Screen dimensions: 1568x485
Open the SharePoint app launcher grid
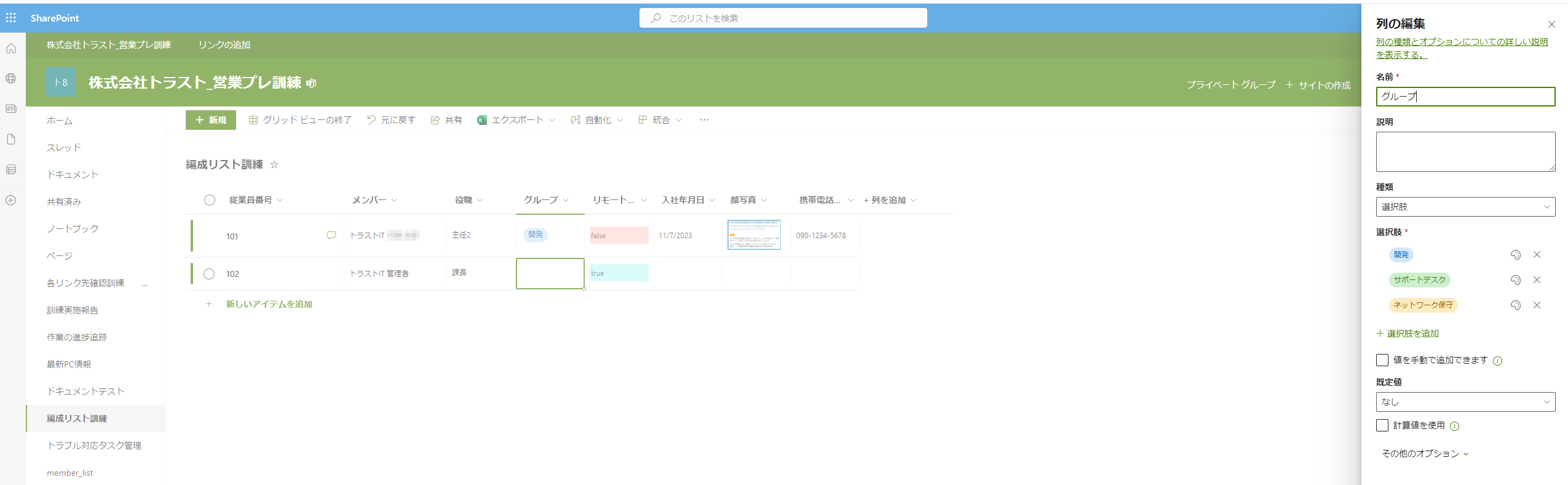click(x=11, y=18)
